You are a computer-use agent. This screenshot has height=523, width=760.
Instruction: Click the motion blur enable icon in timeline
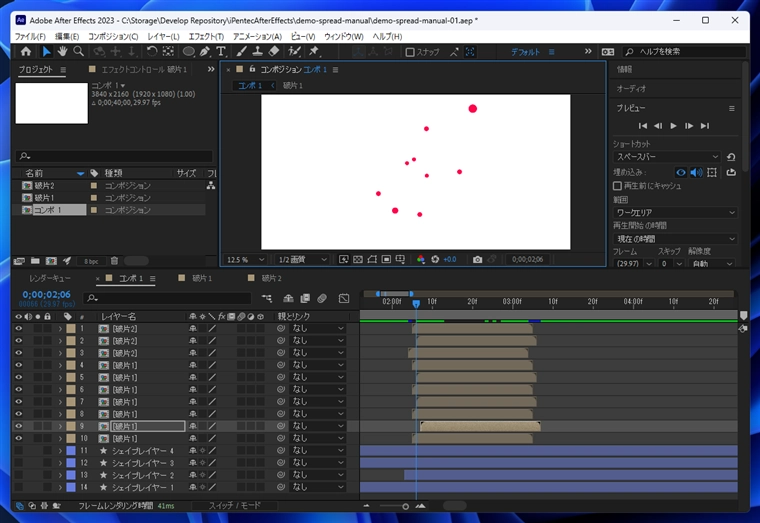pyautogui.click(x=322, y=299)
